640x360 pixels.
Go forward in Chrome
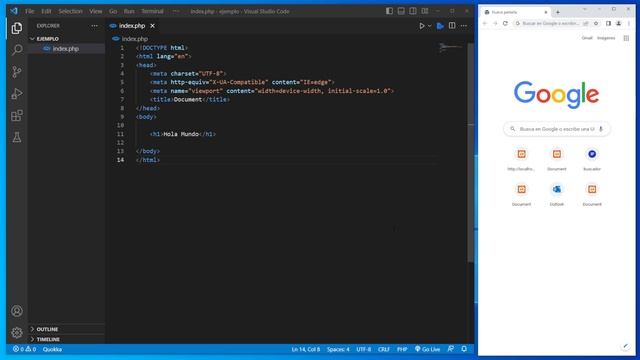click(x=495, y=24)
